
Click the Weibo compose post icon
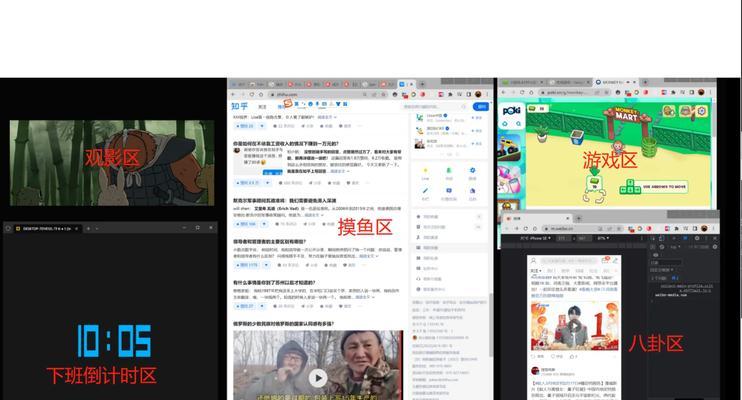[615, 260]
